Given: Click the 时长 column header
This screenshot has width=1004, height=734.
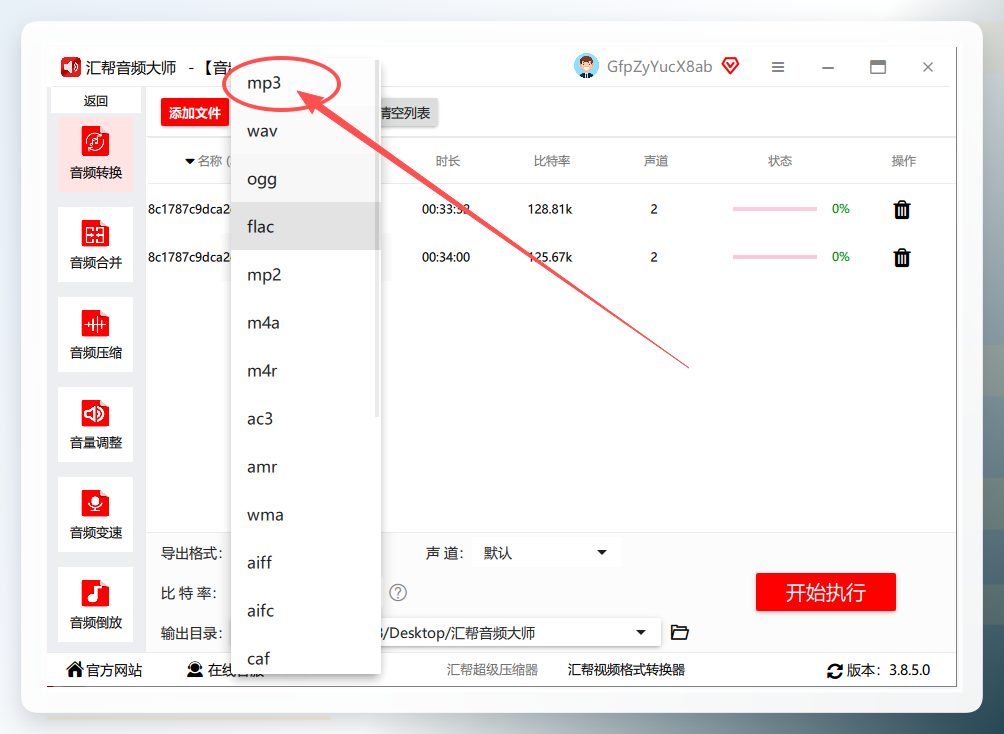Looking at the screenshot, I should click(448, 161).
